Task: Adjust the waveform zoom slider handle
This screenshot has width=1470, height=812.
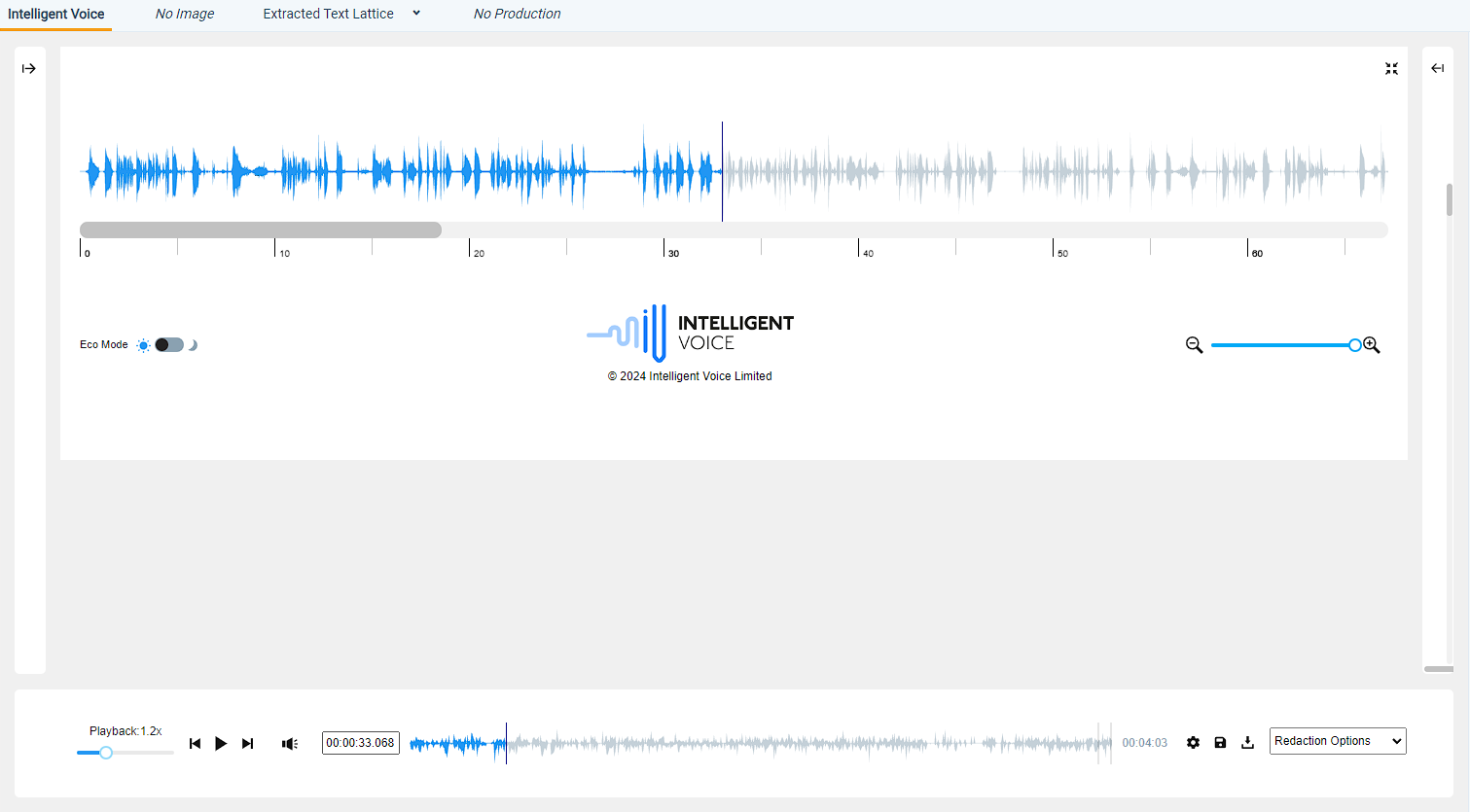Action: pos(1354,344)
